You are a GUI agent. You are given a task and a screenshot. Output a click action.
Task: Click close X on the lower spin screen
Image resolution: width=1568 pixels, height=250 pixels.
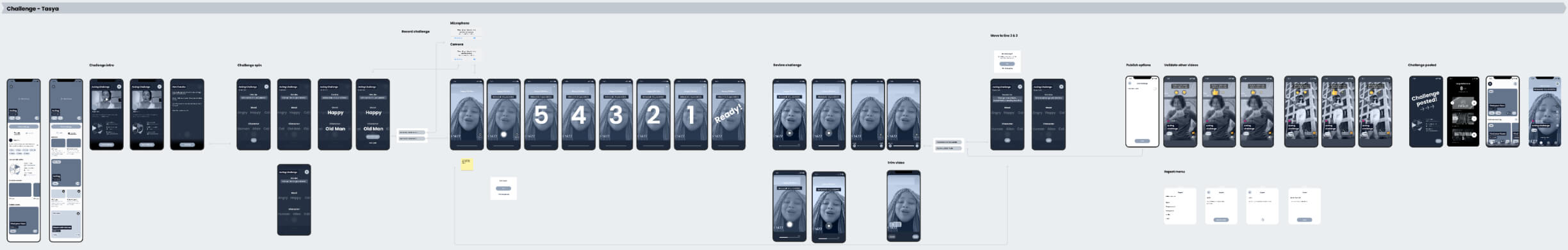(307, 172)
